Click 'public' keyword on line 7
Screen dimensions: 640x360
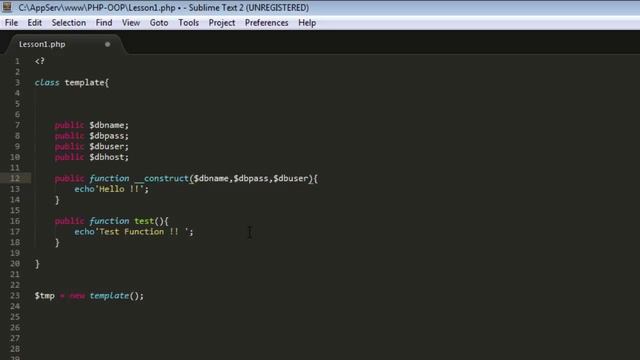pos(69,125)
